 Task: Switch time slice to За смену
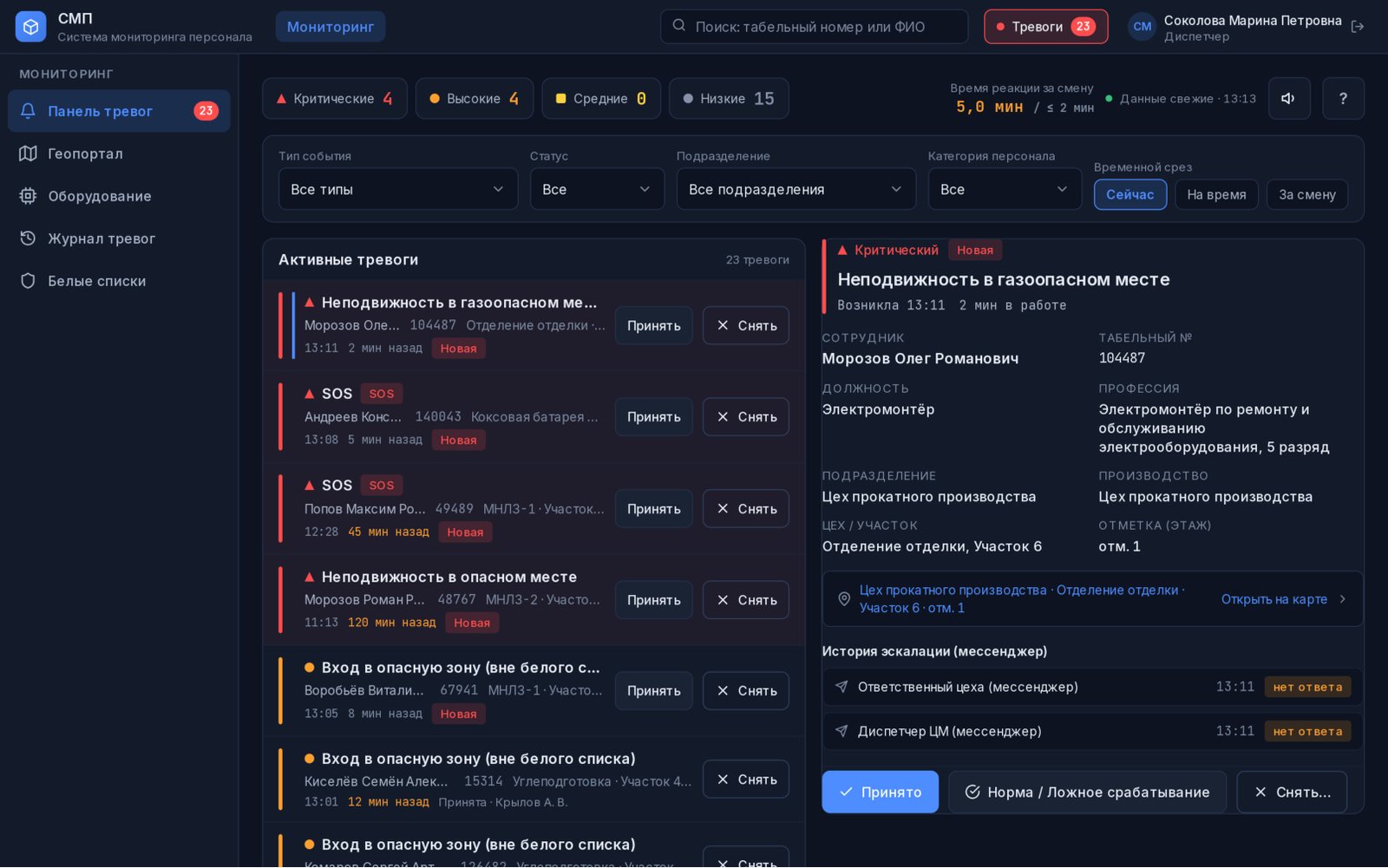click(x=1306, y=194)
